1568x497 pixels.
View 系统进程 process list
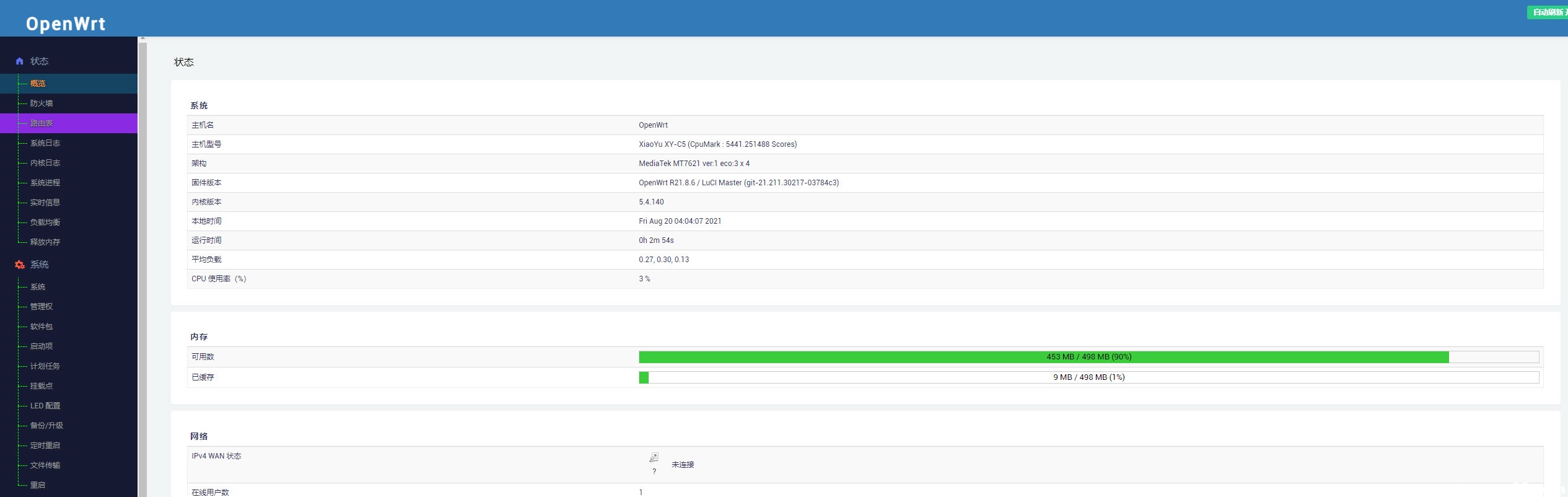(x=45, y=183)
